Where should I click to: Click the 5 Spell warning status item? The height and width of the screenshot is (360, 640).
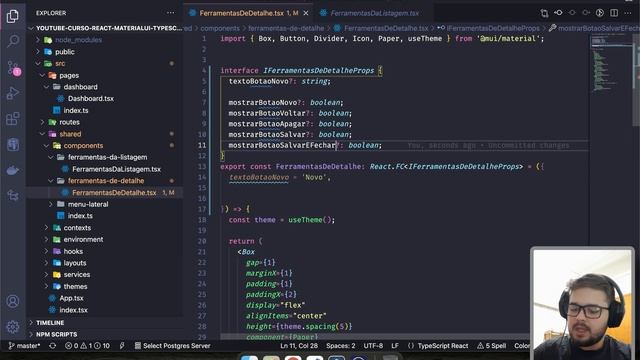pyautogui.click(x=491, y=346)
